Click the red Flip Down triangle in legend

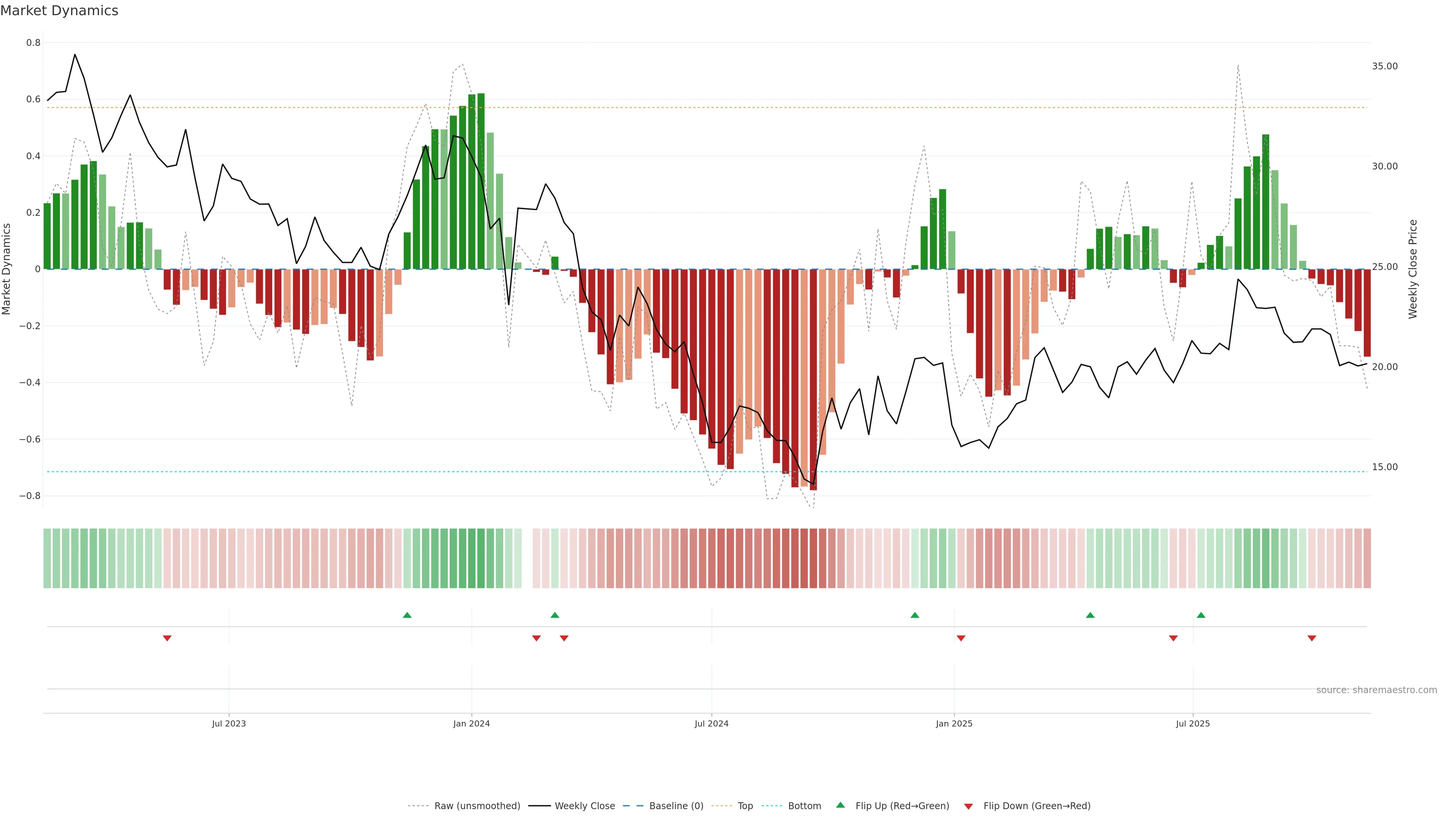coord(968,806)
